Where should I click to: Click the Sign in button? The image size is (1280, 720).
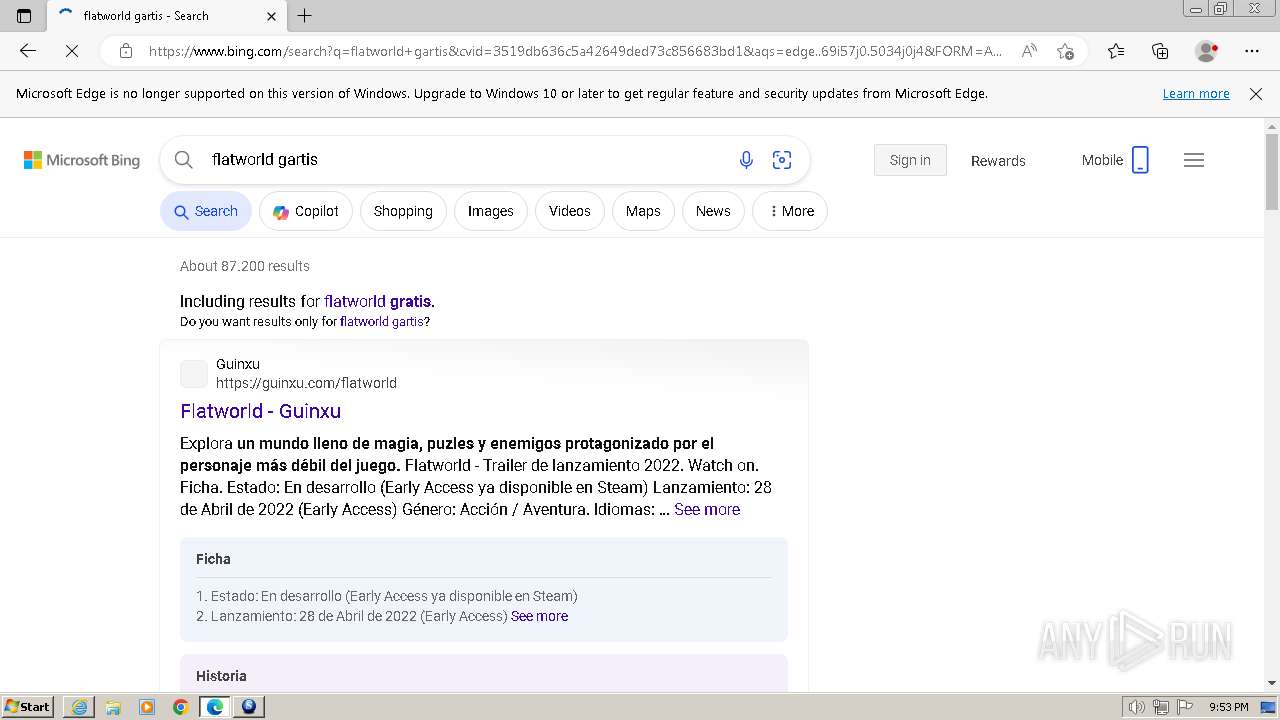pos(910,160)
